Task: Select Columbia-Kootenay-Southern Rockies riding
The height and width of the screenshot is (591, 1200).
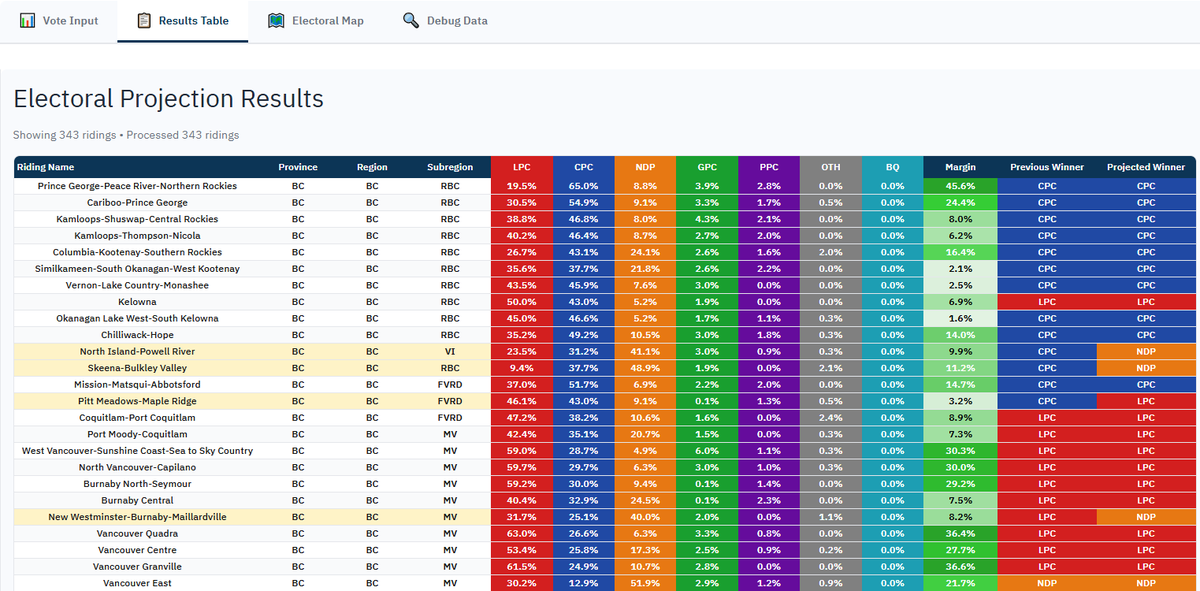Action: [x=137, y=252]
